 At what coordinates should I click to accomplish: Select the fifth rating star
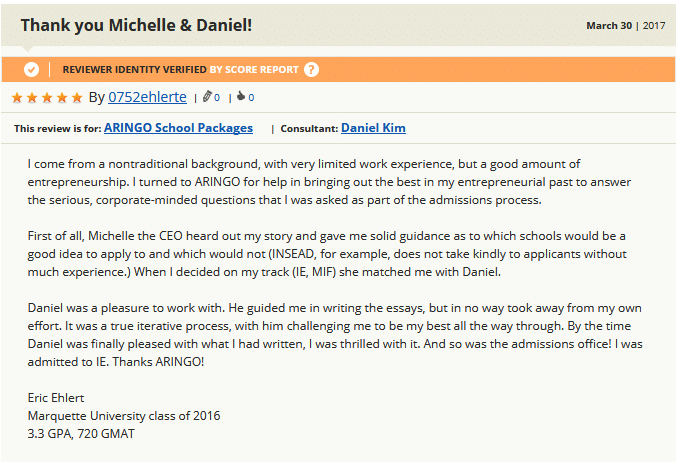[x=77, y=97]
